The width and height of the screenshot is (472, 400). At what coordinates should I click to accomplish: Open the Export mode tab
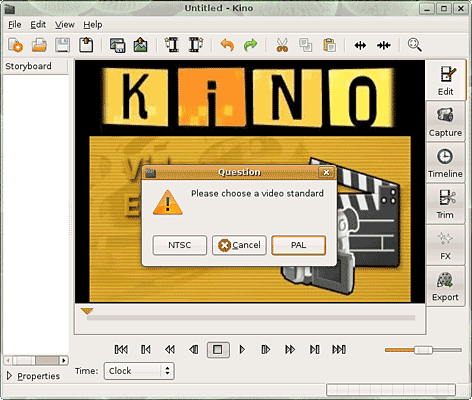click(x=445, y=286)
